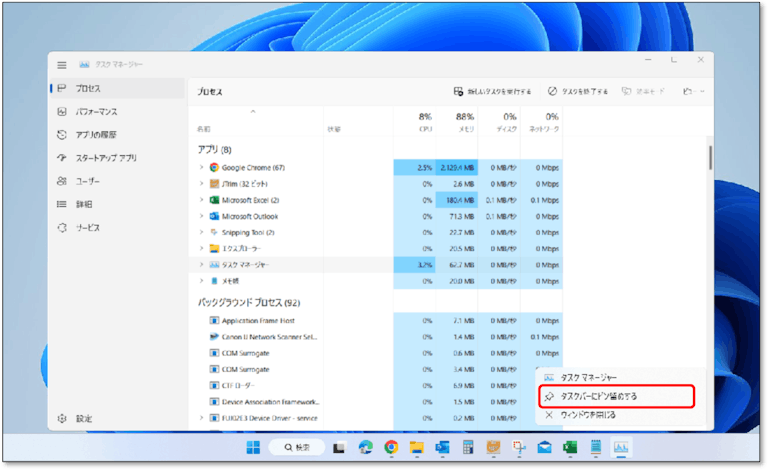
Task: Switch to the プロセス tab
Action: pyautogui.click(x=118, y=88)
